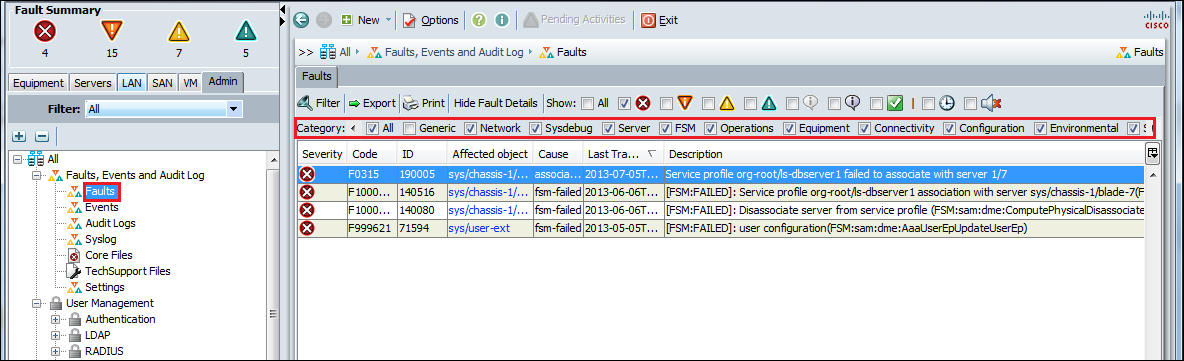Switch to the SAN tab
The image size is (1184, 361).
162,83
